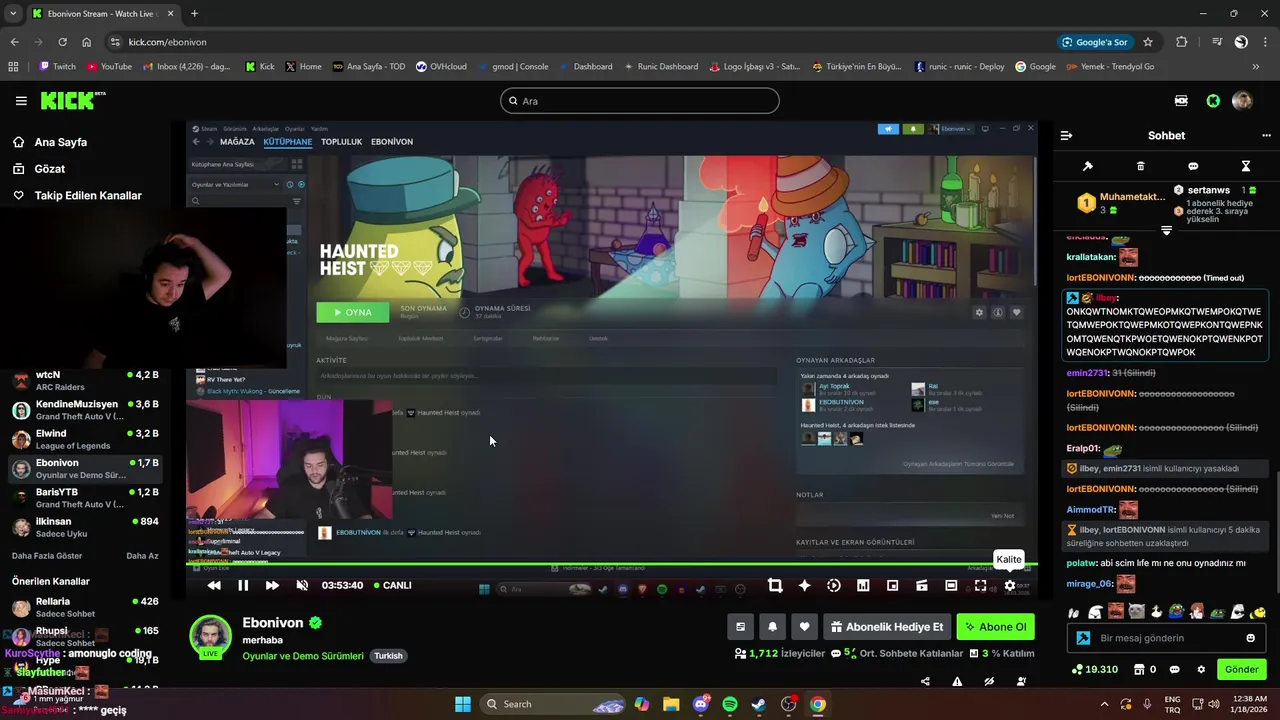Open BarisYTB channel in sidebar

coord(85,498)
